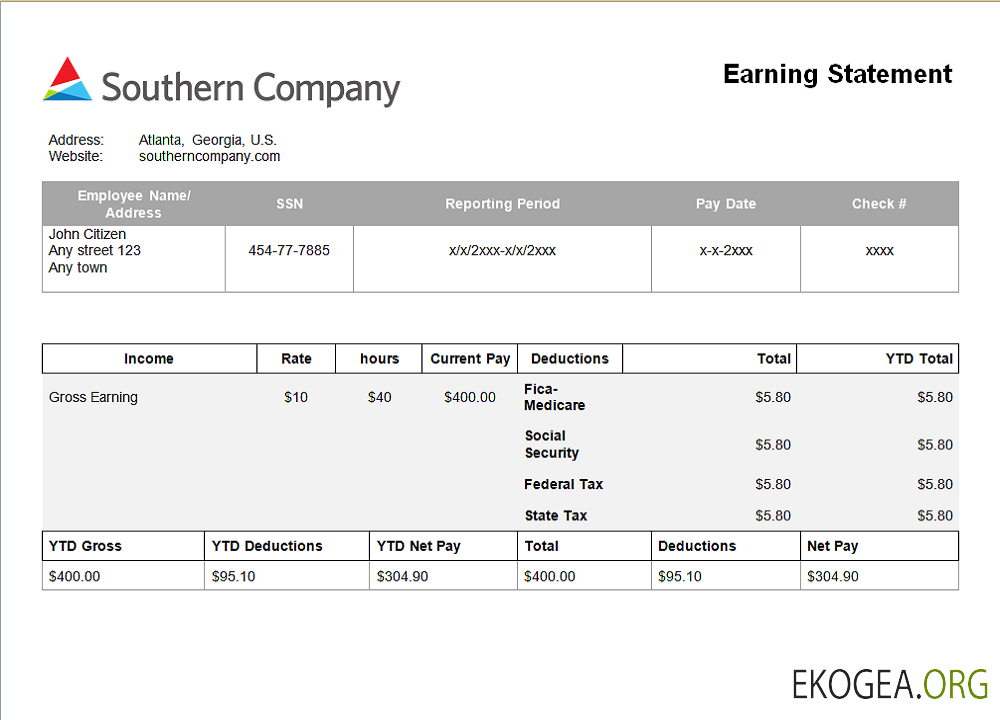Select the employee name John Citizen
The image size is (1000, 720).
pyautogui.click(x=88, y=234)
